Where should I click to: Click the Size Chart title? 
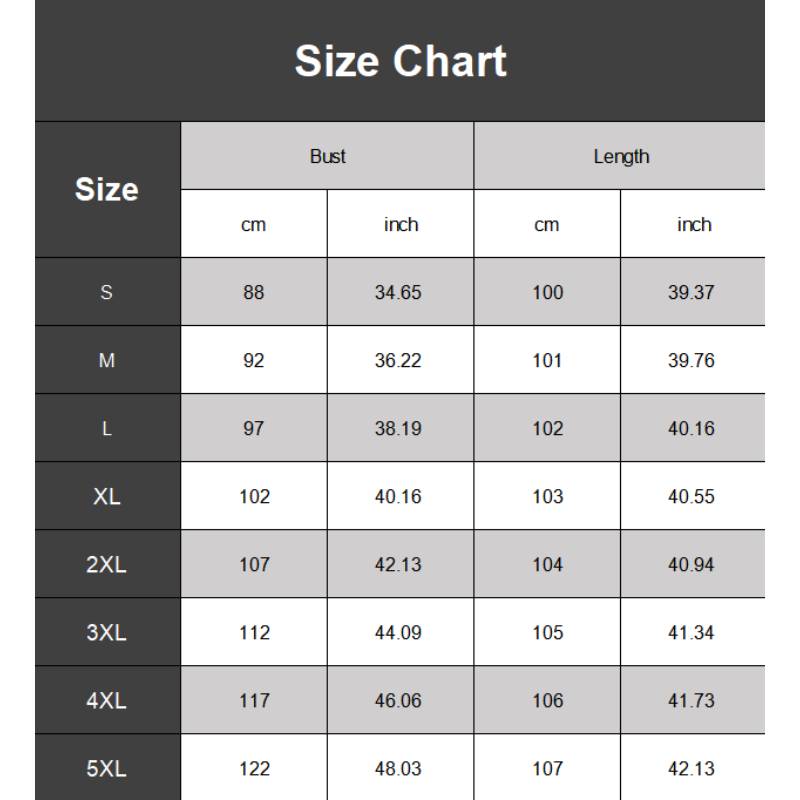(400, 62)
